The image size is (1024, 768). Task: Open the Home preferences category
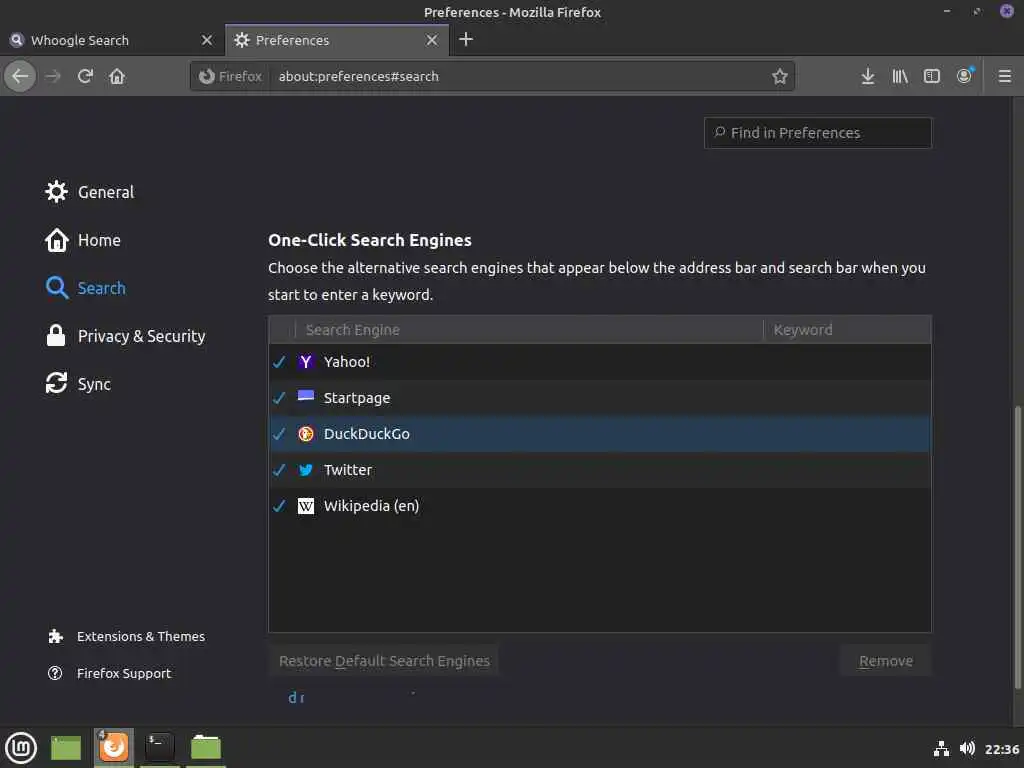coord(83,240)
